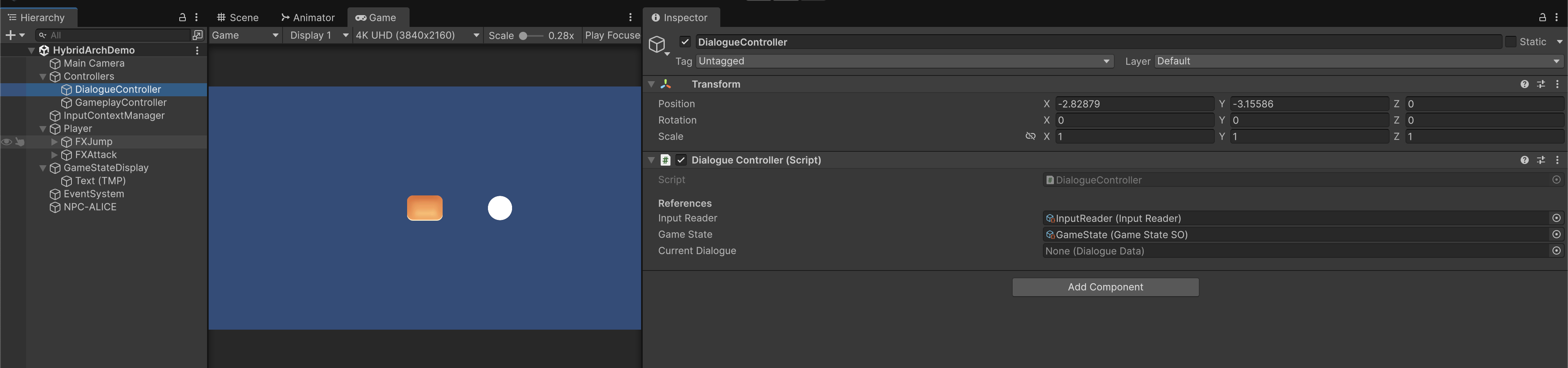Click the object picker for Current Dialogue
This screenshot has width=1568, height=368.
click(1556, 251)
